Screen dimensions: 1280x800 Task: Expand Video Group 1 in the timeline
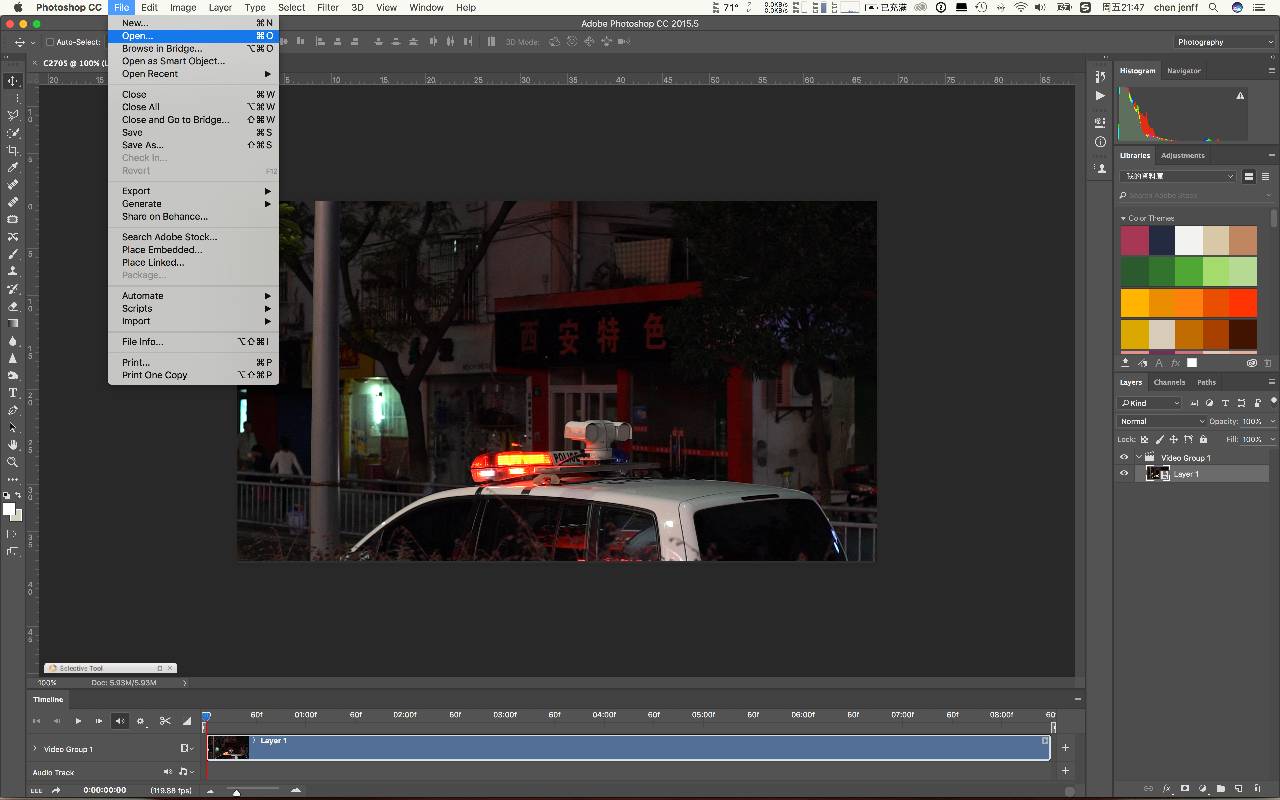(x=35, y=749)
